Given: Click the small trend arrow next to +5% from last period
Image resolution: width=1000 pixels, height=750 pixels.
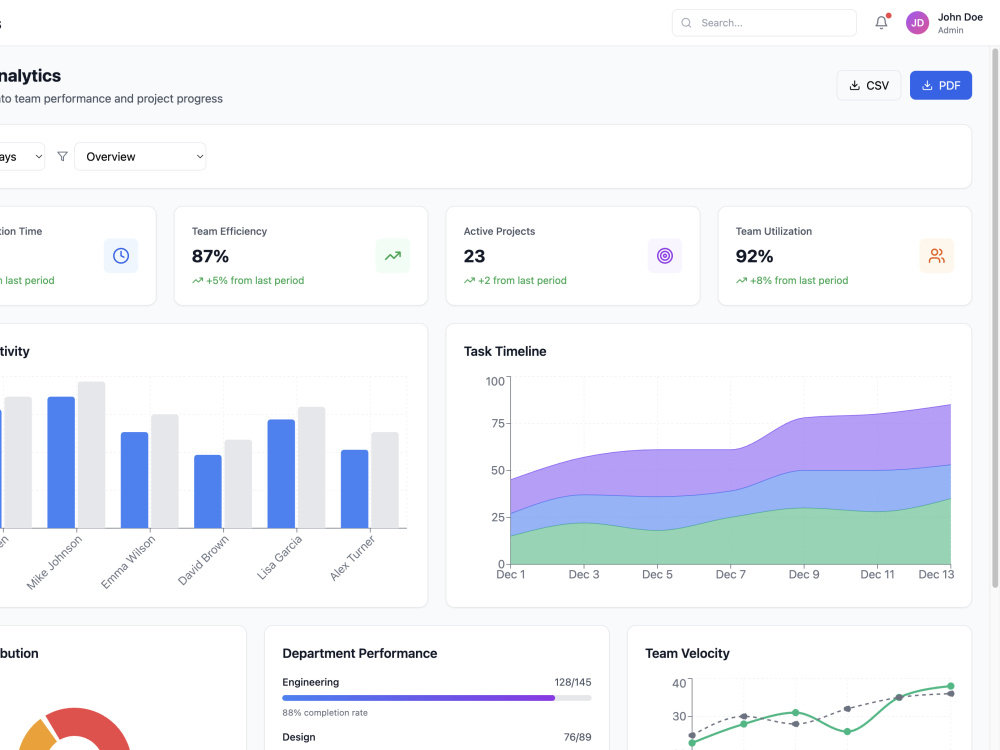Looking at the screenshot, I should [x=198, y=281].
